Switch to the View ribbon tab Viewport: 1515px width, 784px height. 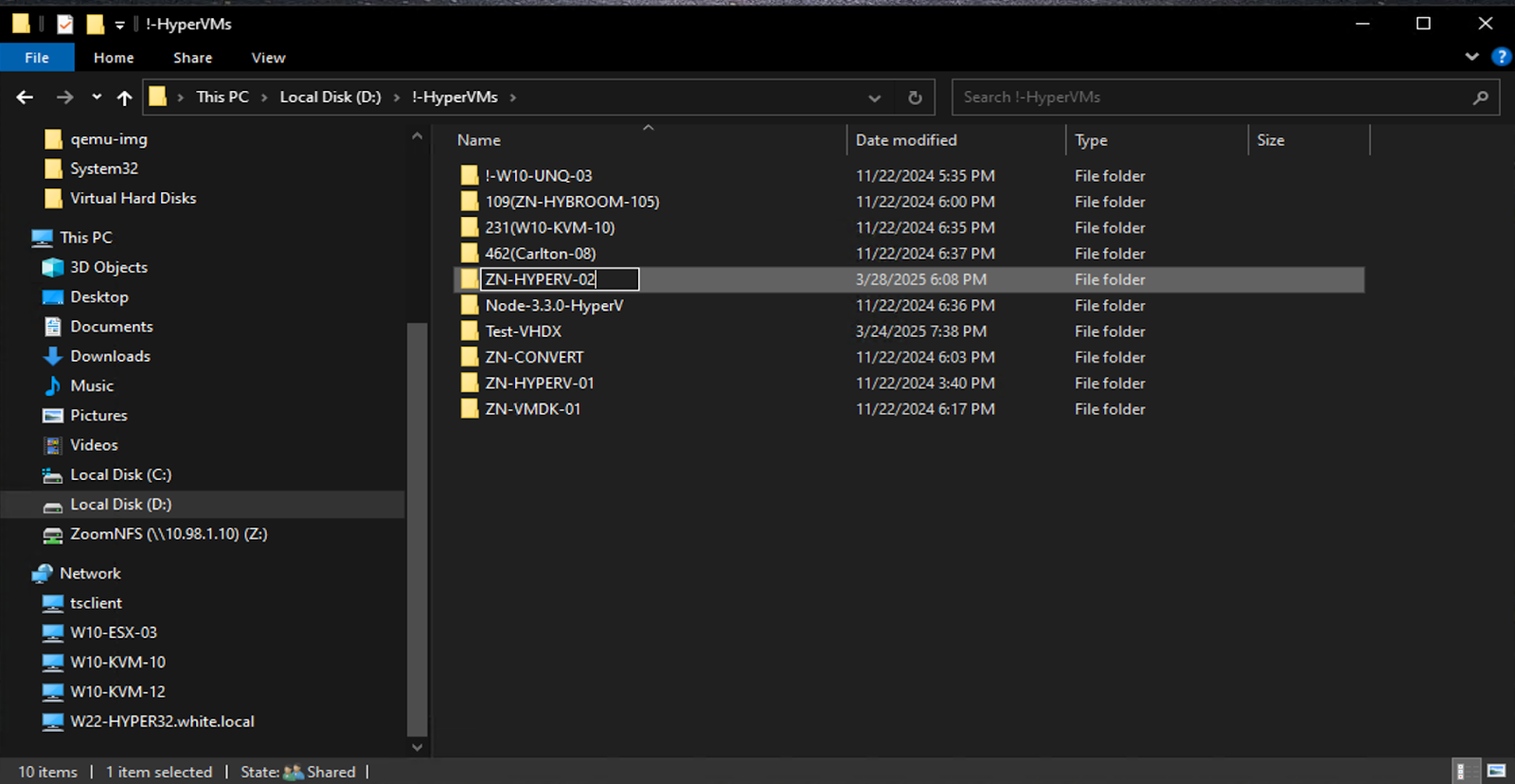tap(268, 58)
